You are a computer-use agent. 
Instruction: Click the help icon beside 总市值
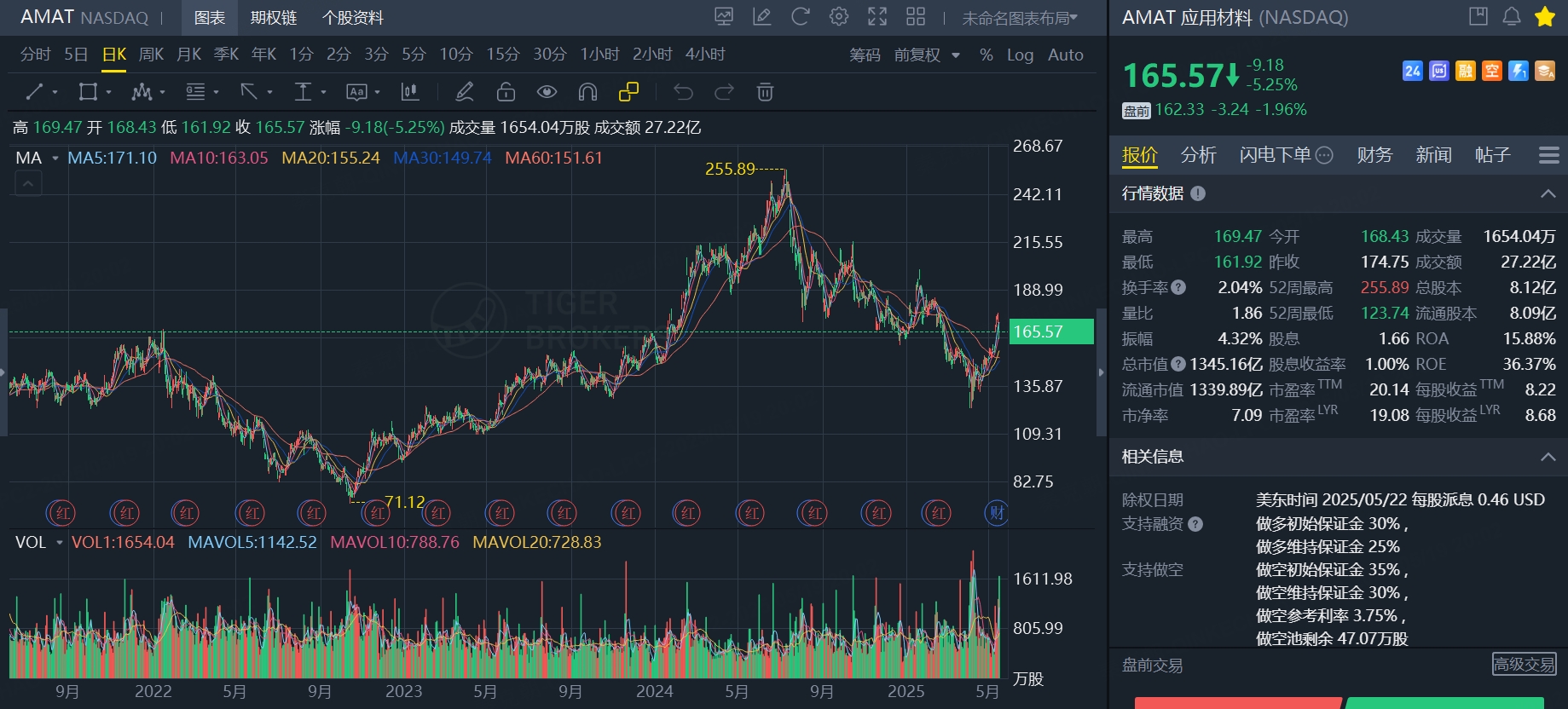point(1178,364)
